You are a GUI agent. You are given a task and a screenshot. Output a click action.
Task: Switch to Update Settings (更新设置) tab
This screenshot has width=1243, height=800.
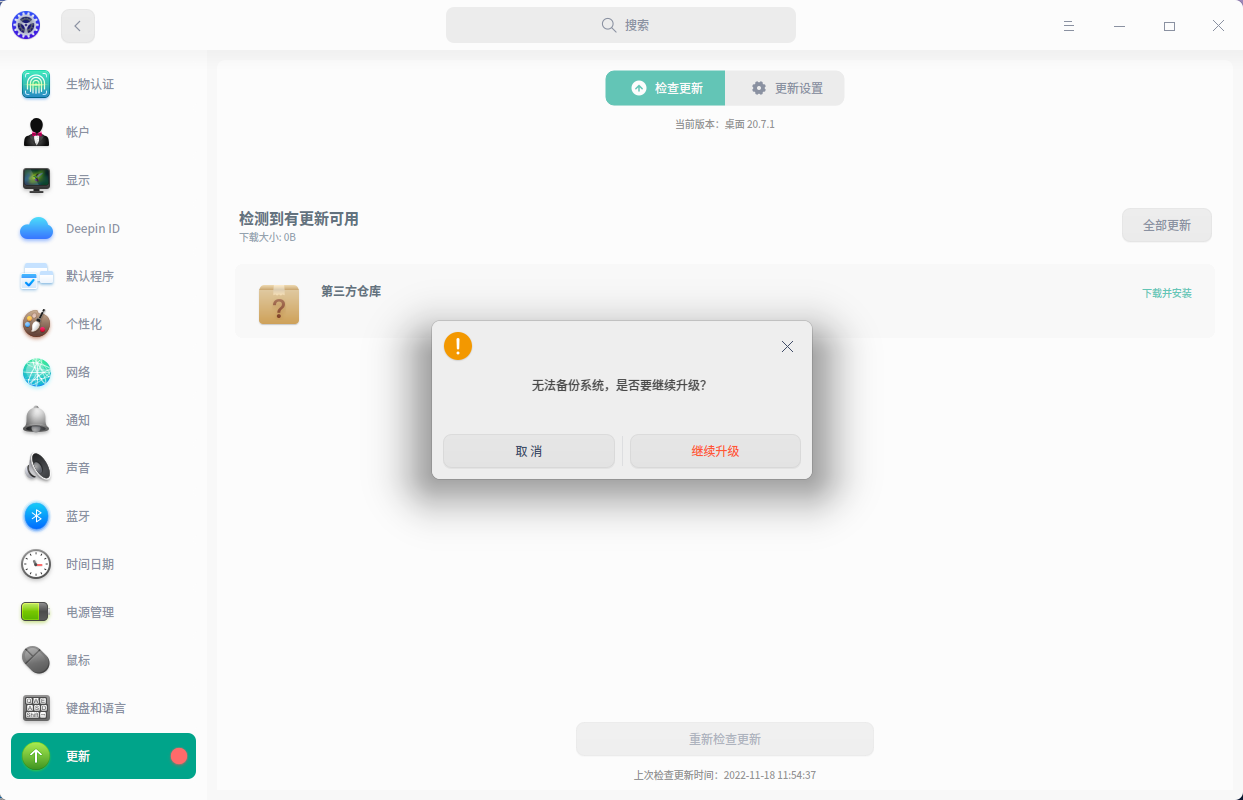785,88
